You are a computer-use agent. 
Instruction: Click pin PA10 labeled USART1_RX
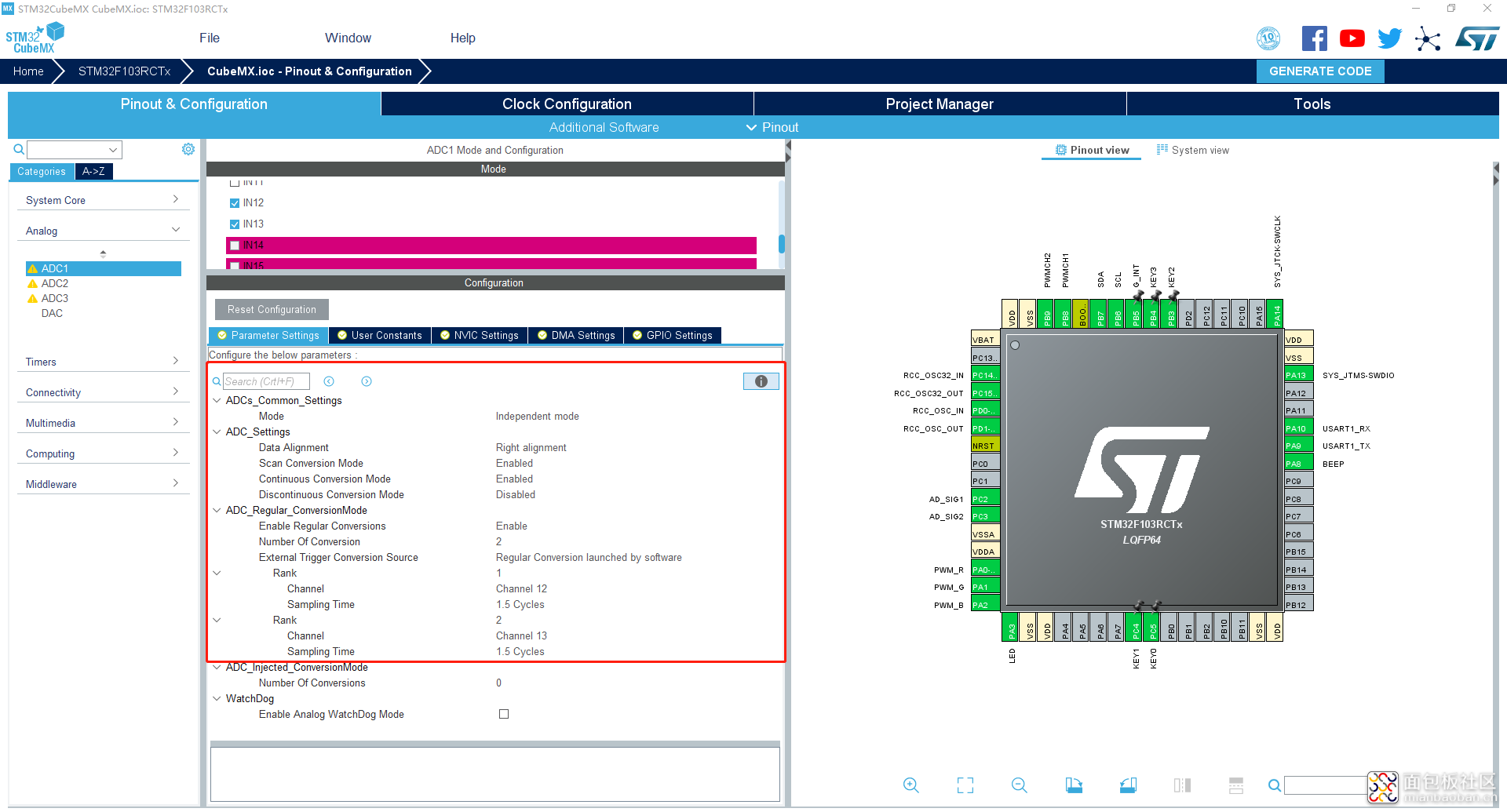(x=1299, y=428)
